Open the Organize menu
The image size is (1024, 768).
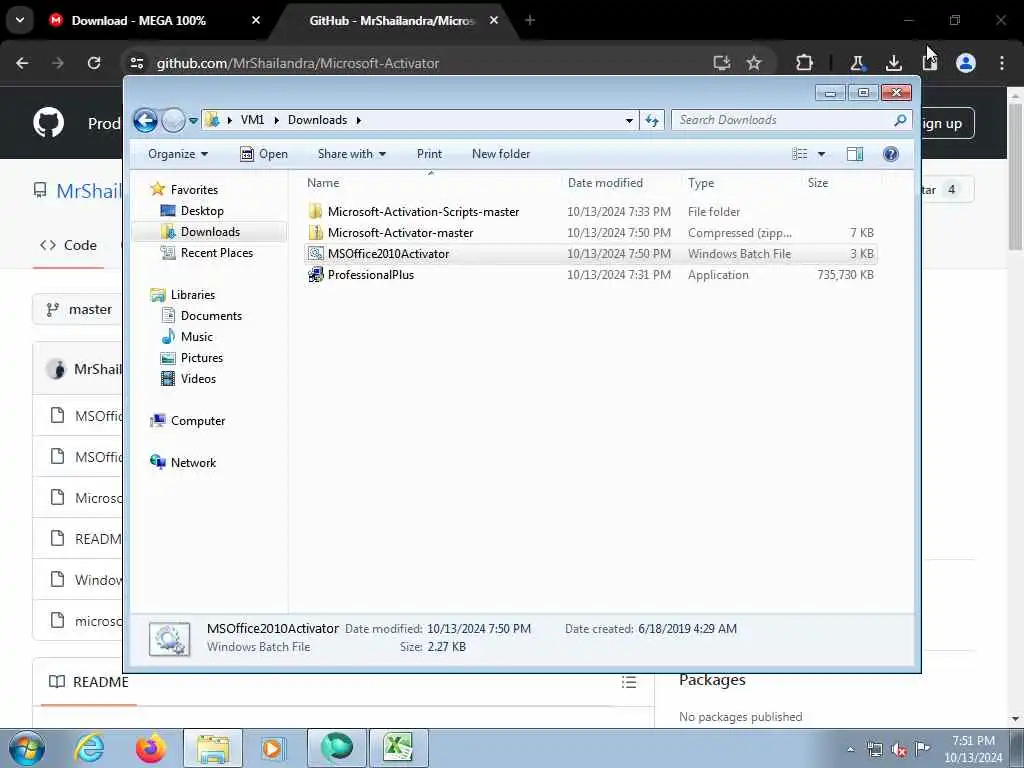coord(178,154)
